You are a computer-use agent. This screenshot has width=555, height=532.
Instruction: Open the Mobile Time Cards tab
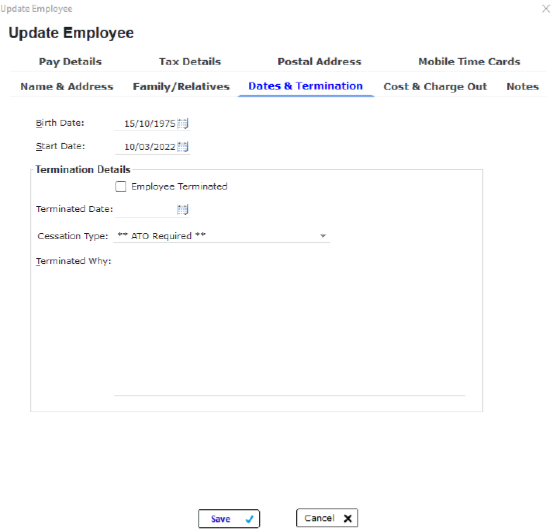469,62
